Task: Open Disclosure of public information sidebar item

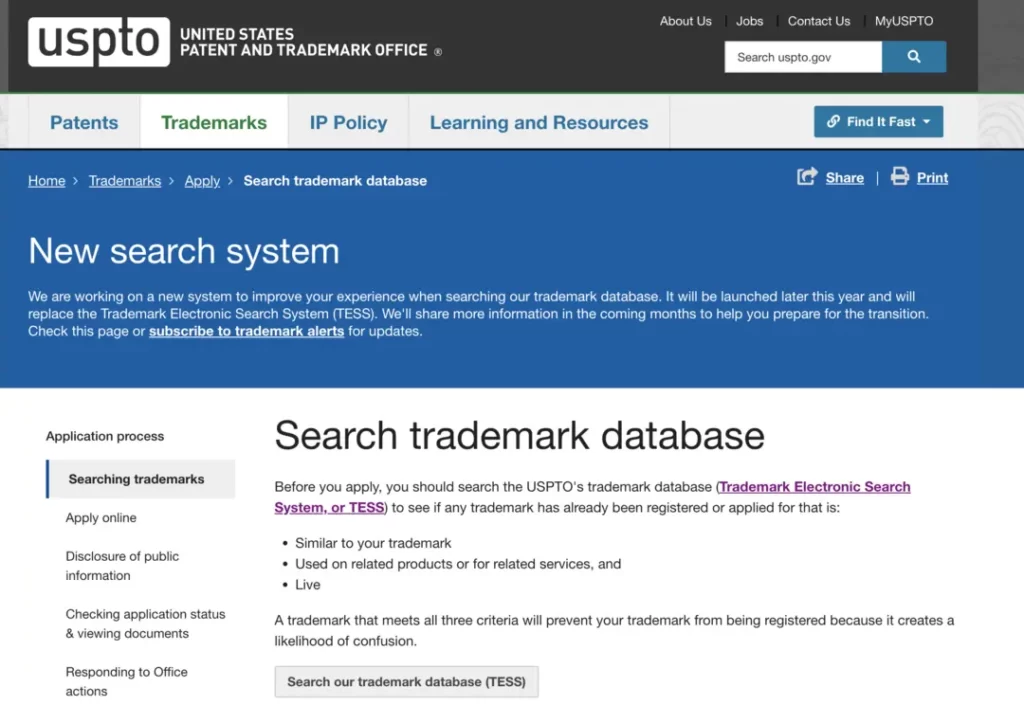Action: point(122,565)
